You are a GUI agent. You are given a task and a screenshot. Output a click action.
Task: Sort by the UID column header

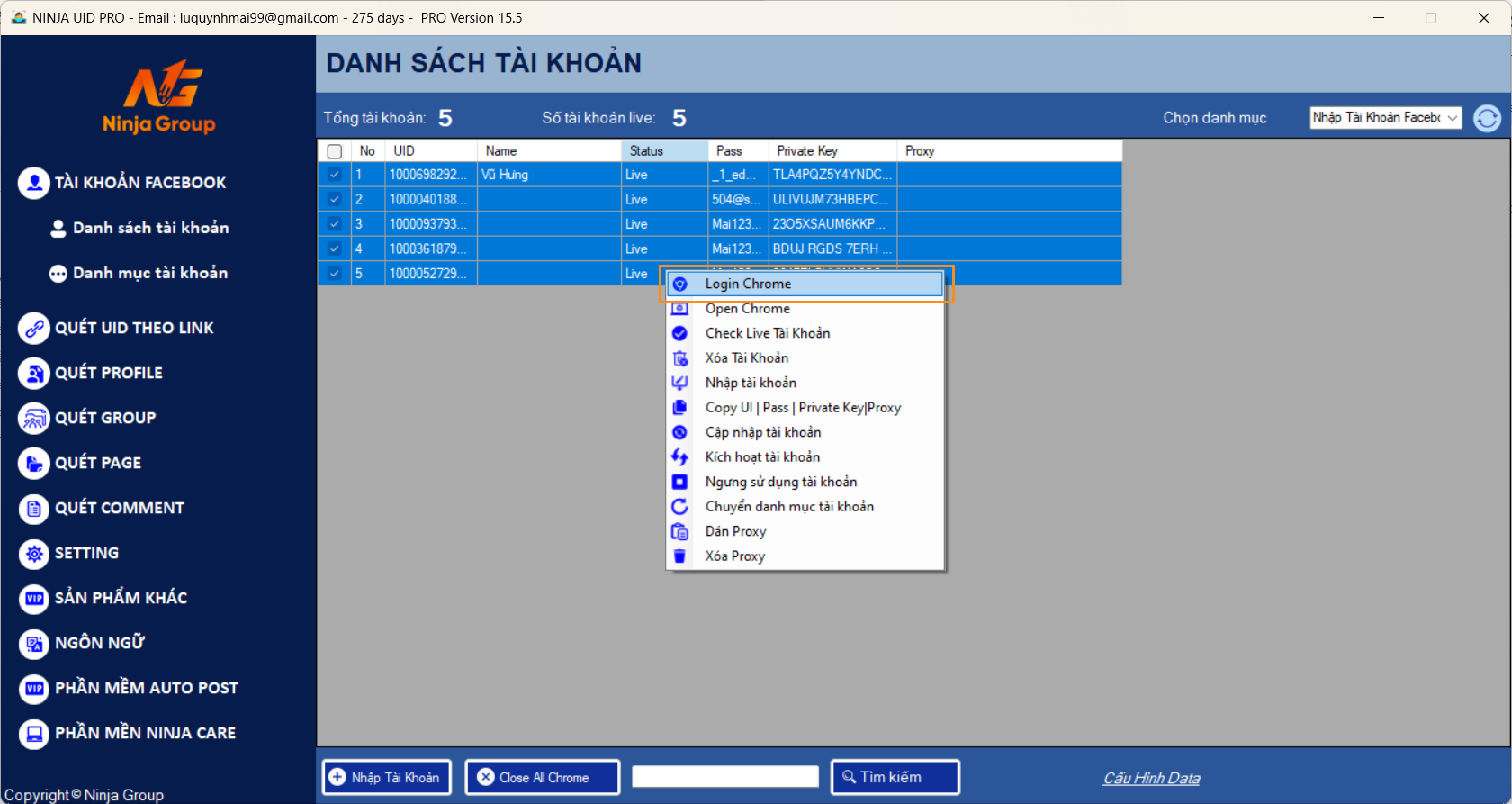431,151
